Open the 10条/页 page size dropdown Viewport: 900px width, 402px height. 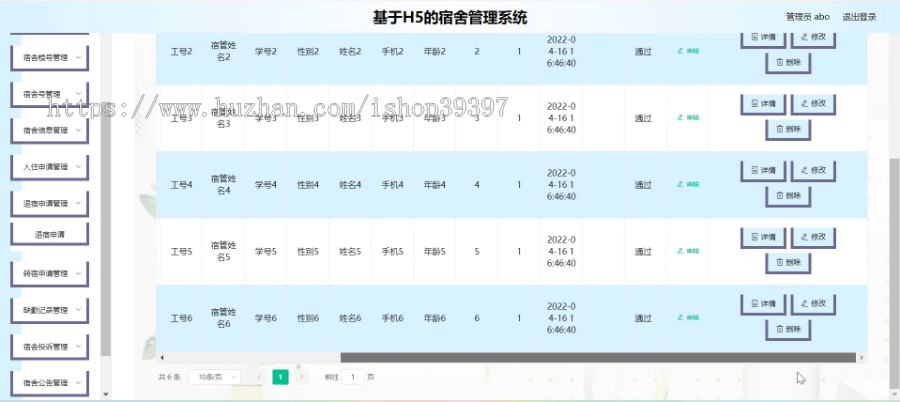(215, 377)
